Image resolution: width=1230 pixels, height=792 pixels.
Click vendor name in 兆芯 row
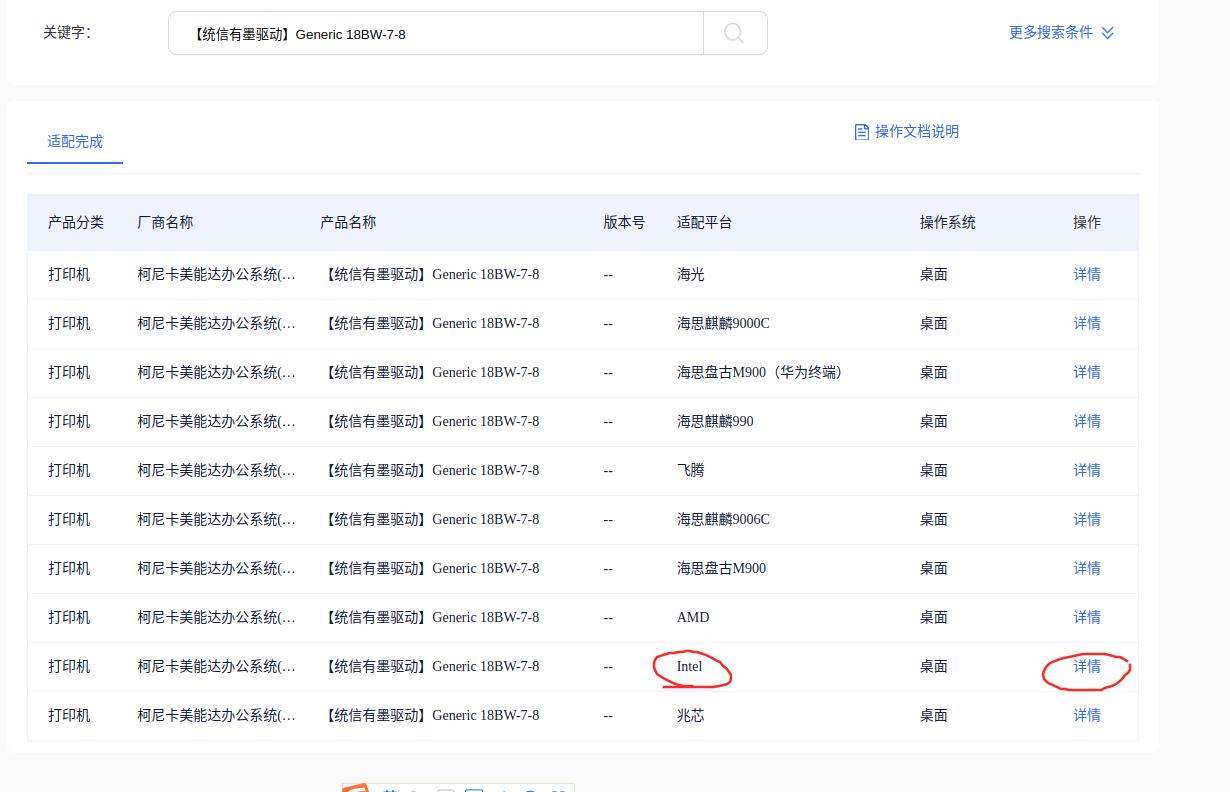[x=217, y=715]
